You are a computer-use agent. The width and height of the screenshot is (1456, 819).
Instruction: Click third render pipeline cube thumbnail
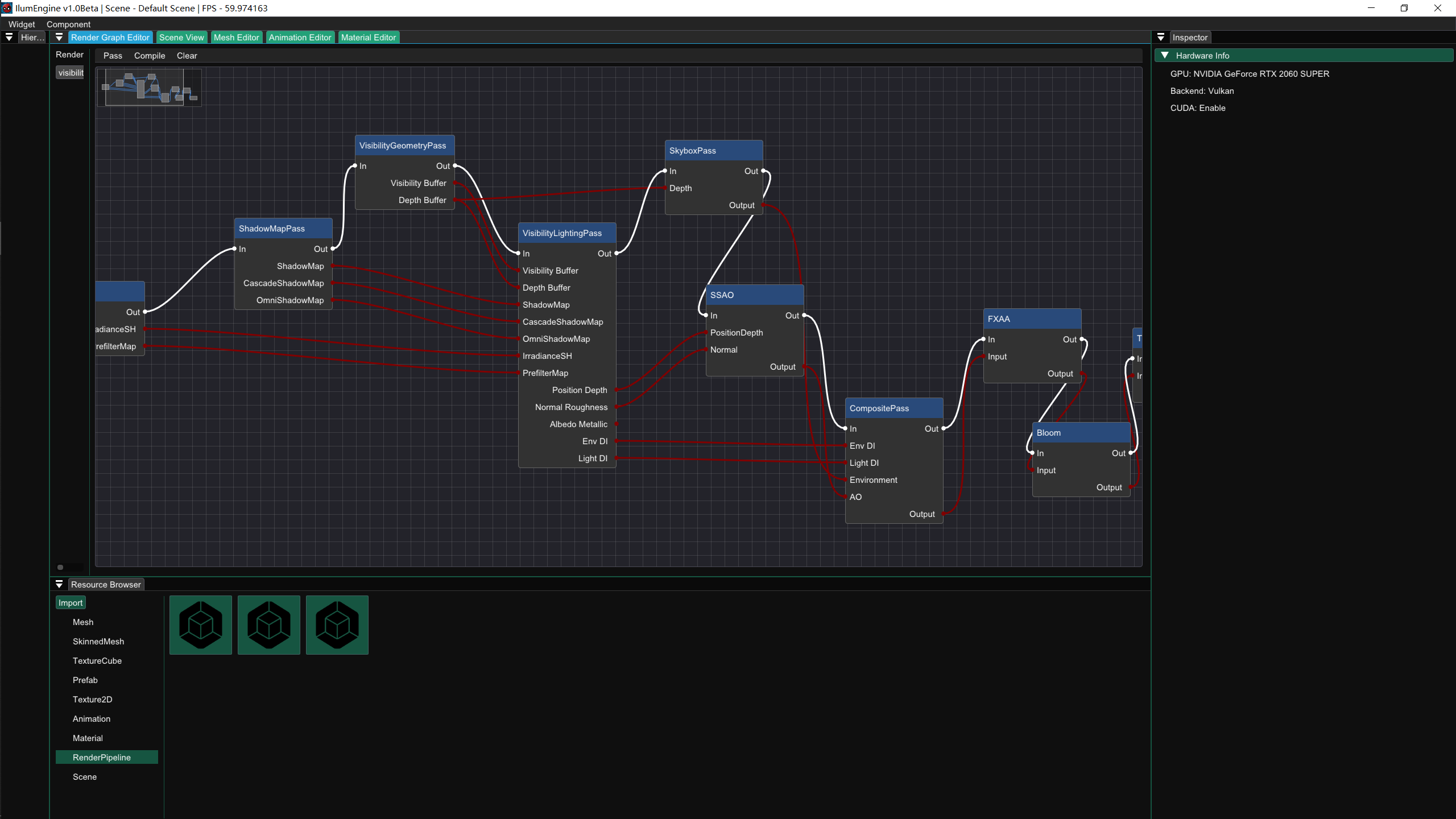click(337, 624)
